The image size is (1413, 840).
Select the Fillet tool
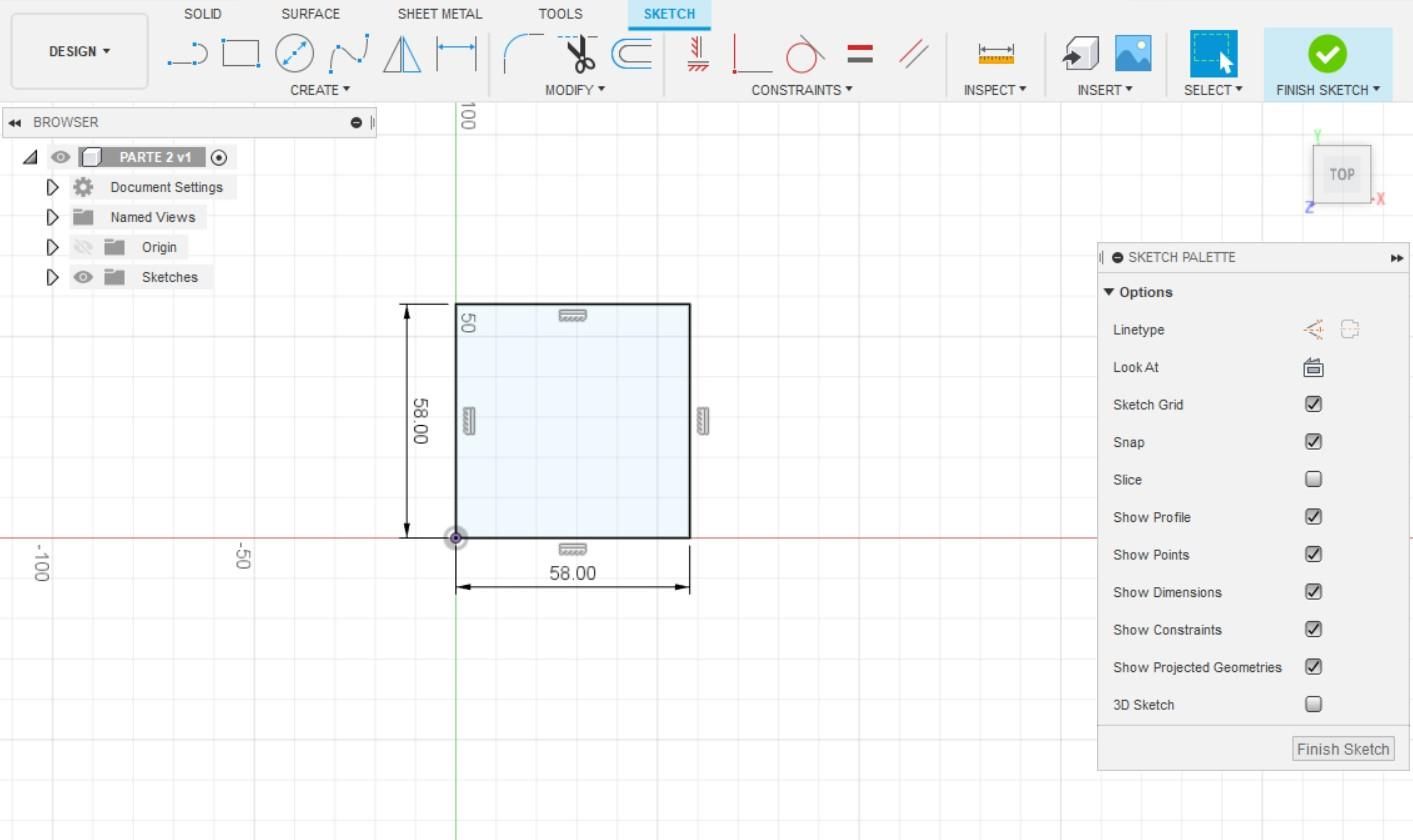(x=522, y=53)
